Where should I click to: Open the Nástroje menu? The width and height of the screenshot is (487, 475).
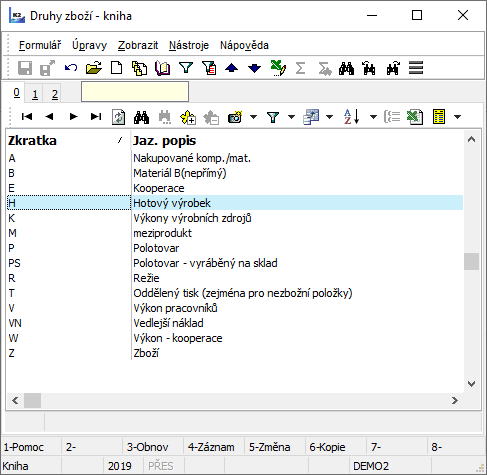(189, 45)
